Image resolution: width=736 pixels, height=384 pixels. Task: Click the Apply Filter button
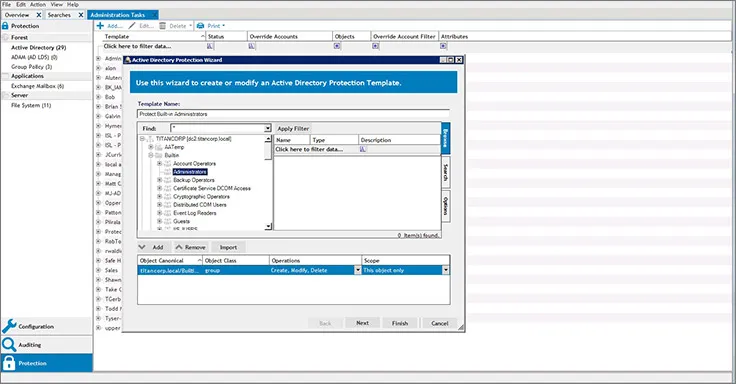[x=293, y=128]
